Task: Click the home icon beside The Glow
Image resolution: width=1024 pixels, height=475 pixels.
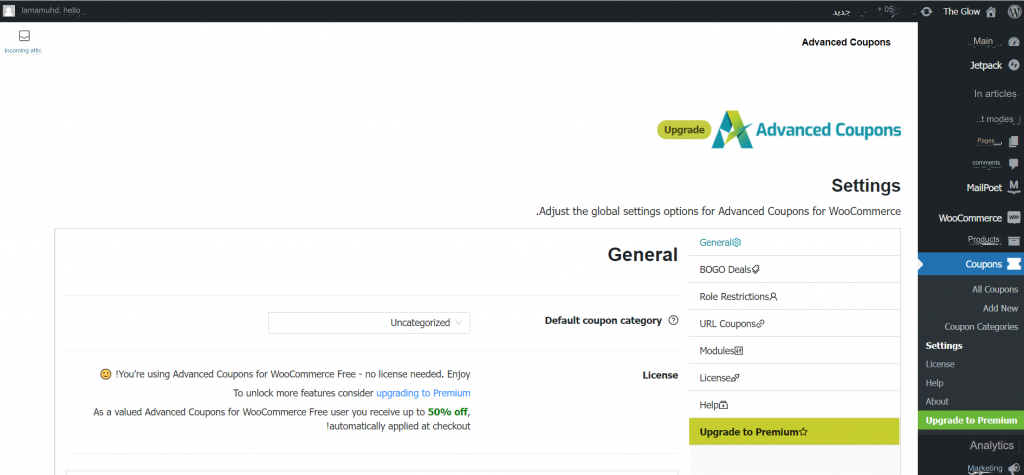Action: click(x=991, y=11)
